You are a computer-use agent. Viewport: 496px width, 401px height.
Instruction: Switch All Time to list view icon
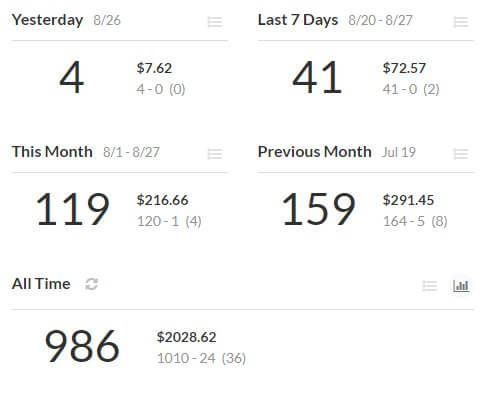tap(430, 286)
